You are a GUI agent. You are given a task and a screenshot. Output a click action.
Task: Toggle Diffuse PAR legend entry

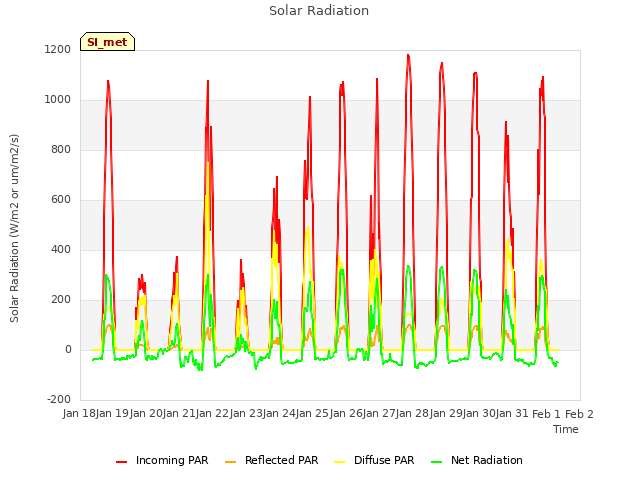pyautogui.click(x=374, y=460)
